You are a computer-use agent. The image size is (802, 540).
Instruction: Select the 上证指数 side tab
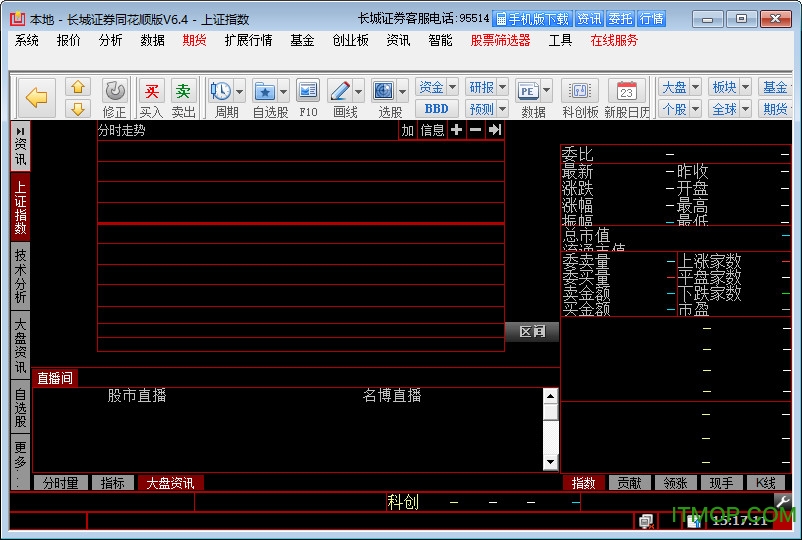tap(20, 207)
